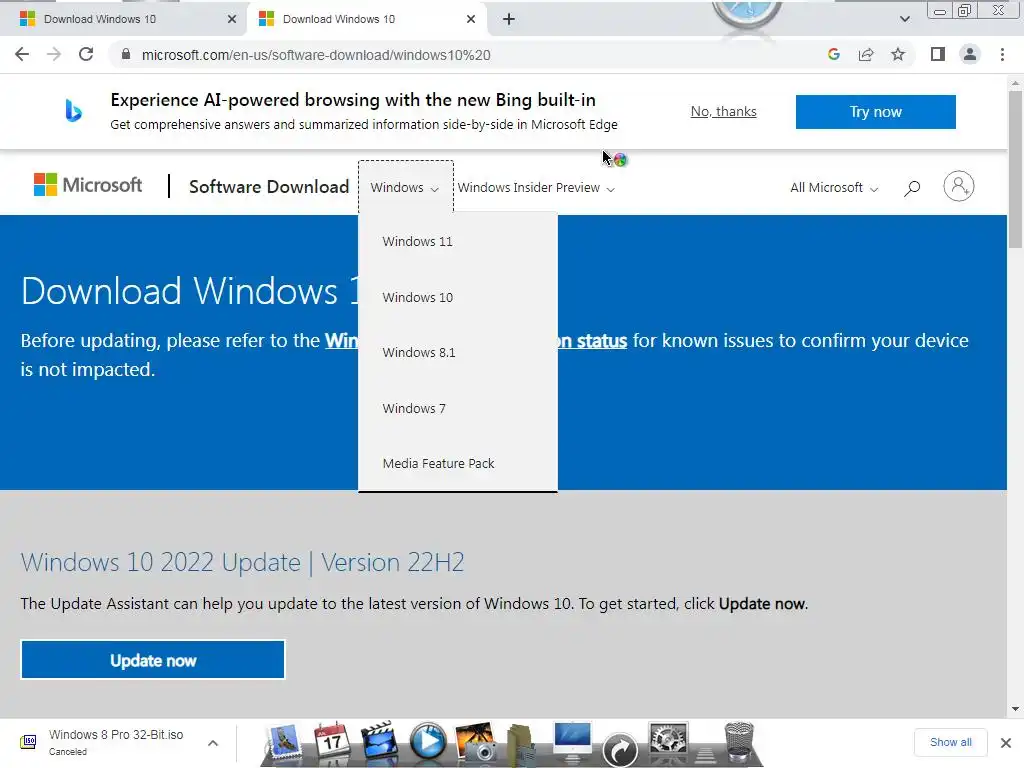
Task: Collapse the Windows dropdown menu
Action: [x=405, y=187]
